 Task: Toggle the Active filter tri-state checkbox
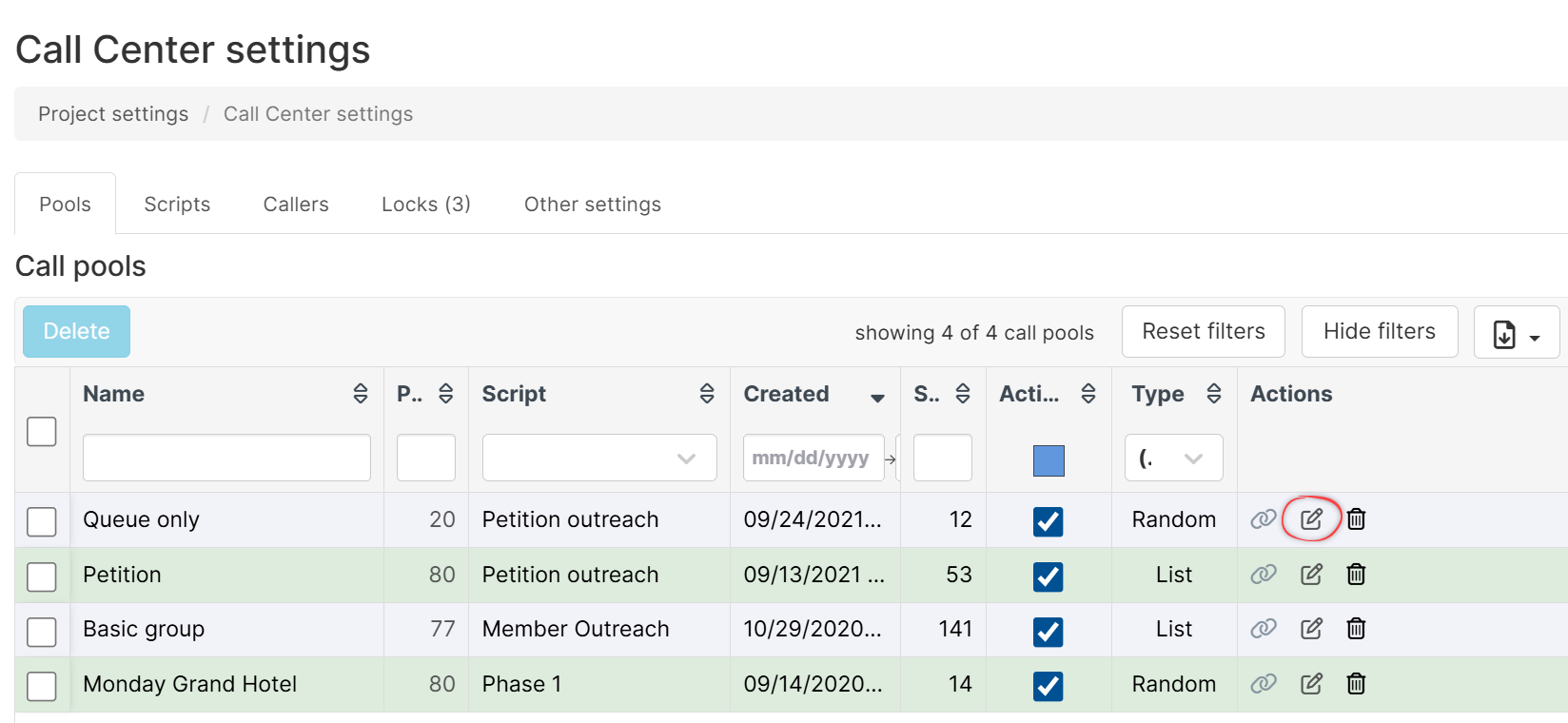[x=1049, y=460]
